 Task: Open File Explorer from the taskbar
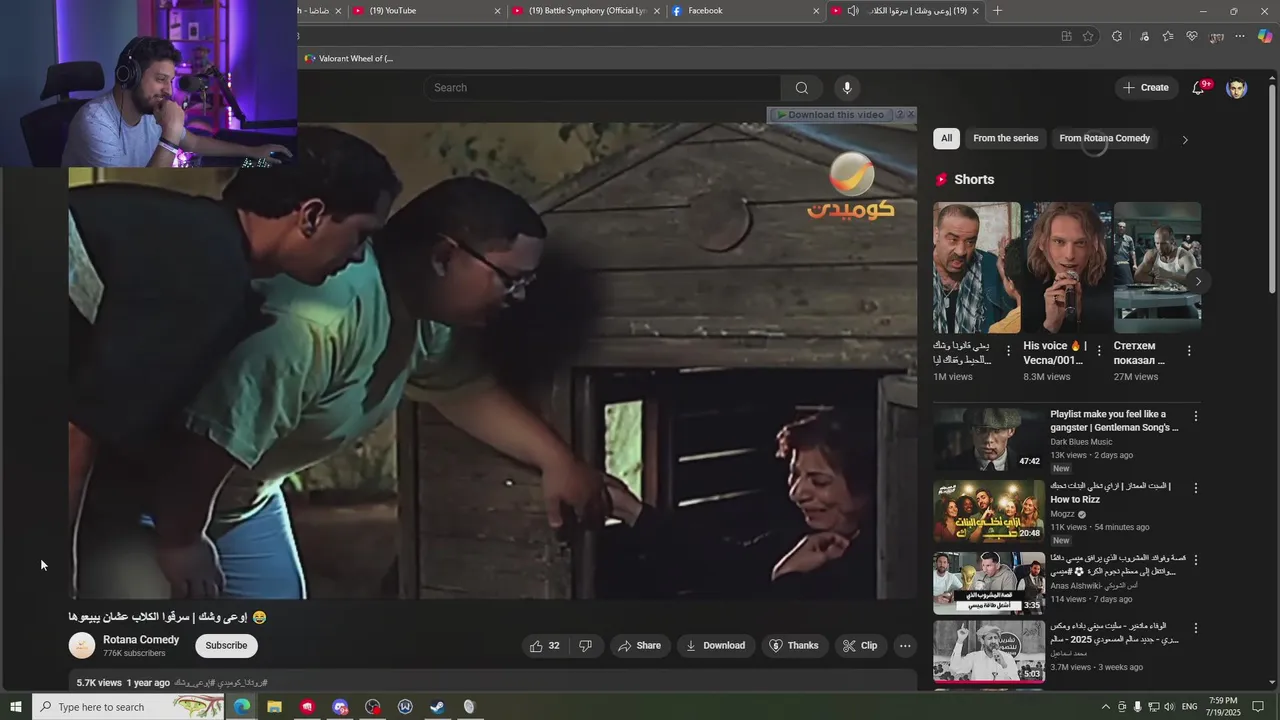(274, 707)
